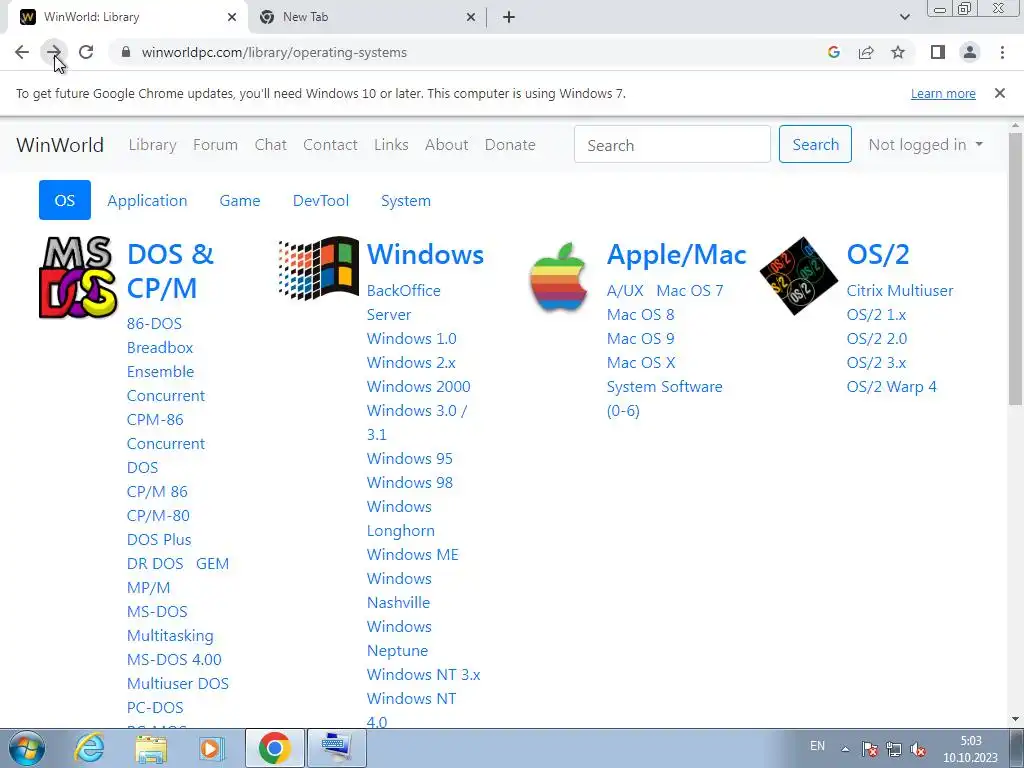Click the browser forward arrow button

pos(54,52)
